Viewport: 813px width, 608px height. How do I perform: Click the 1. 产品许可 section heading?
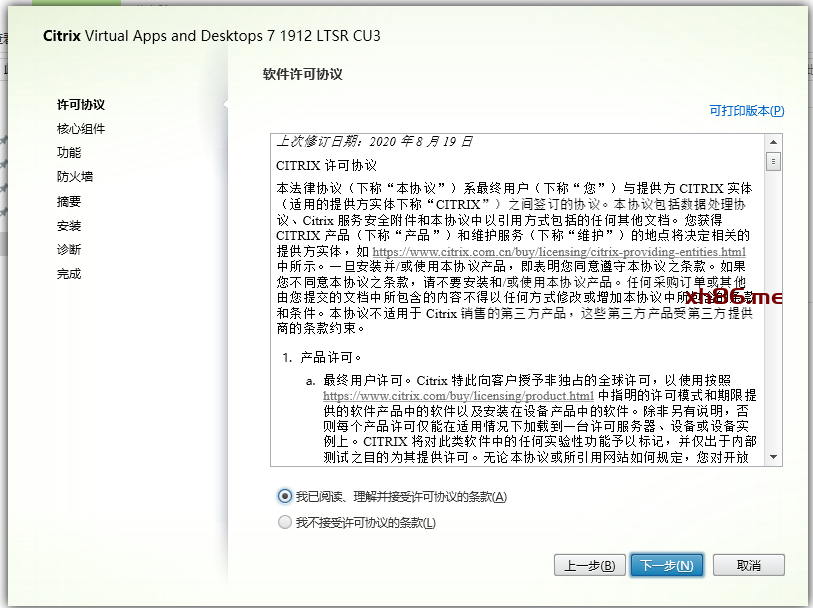click(321, 357)
